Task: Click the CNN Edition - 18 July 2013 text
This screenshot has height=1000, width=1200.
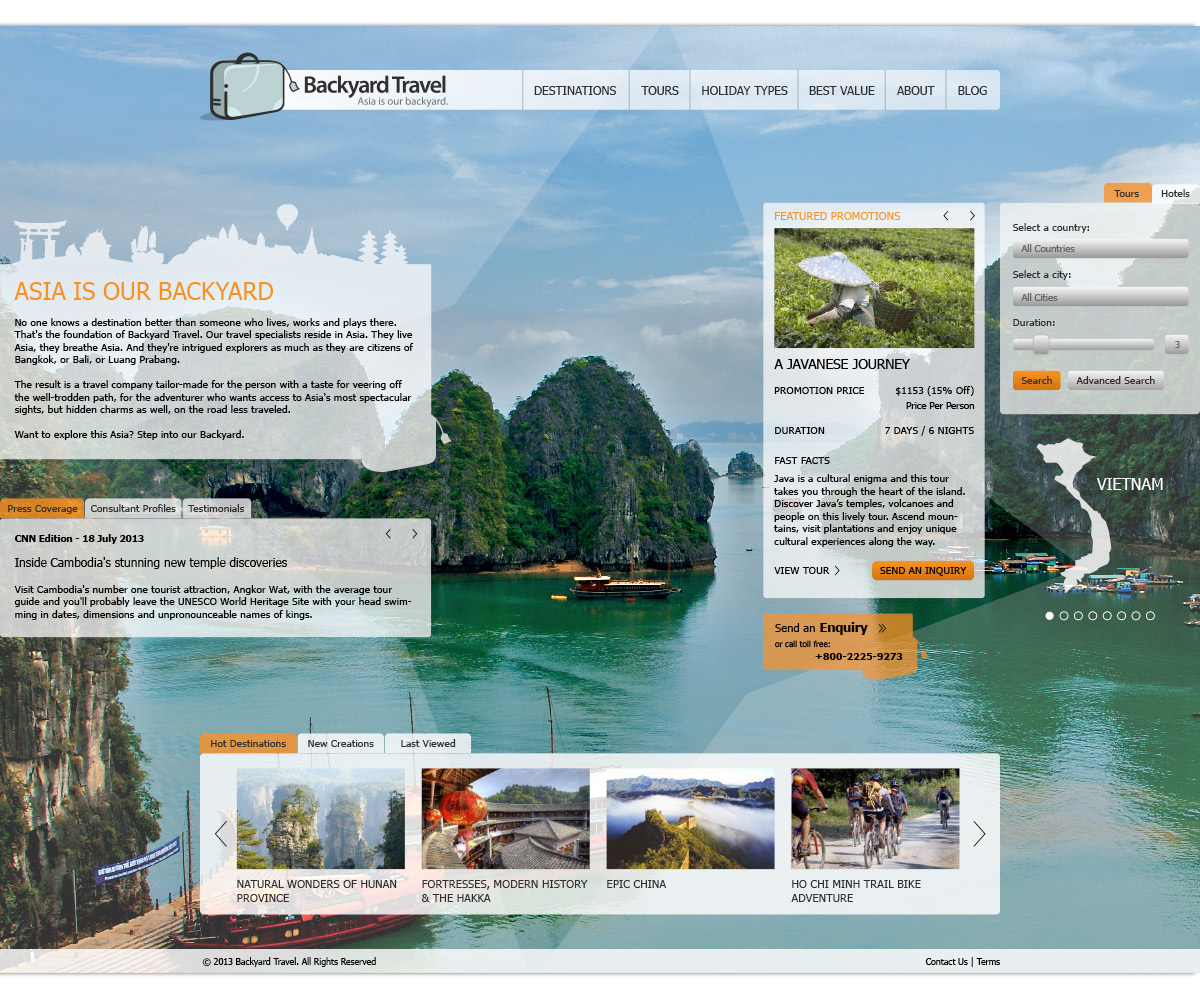Action: [81, 538]
